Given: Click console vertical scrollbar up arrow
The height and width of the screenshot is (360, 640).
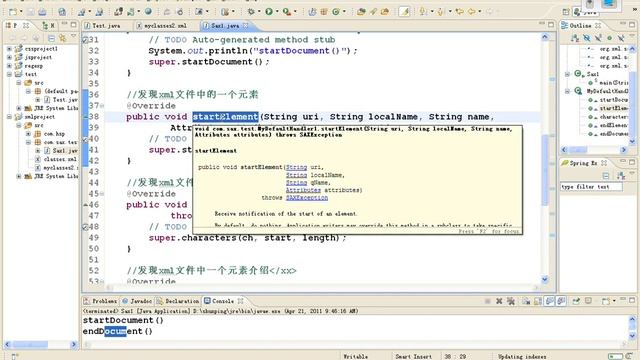Looking at the screenshot, I should [x=632, y=320].
